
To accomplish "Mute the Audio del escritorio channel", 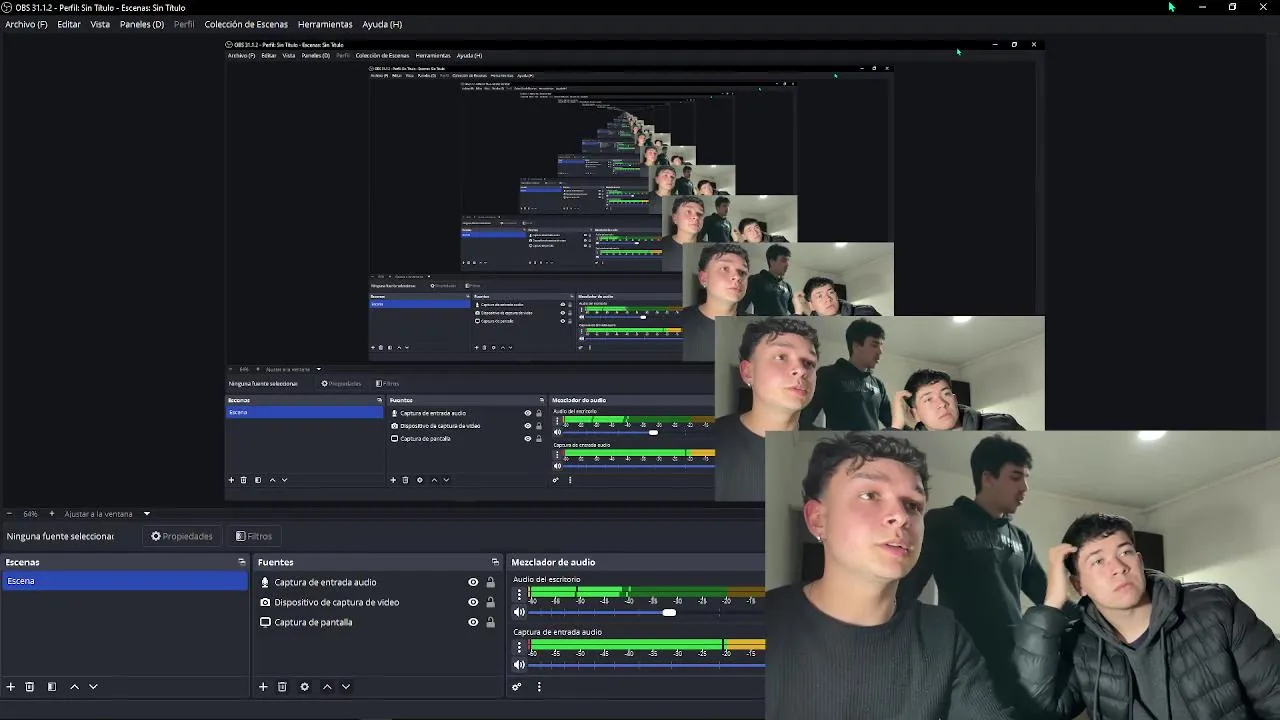I will 519,612.
